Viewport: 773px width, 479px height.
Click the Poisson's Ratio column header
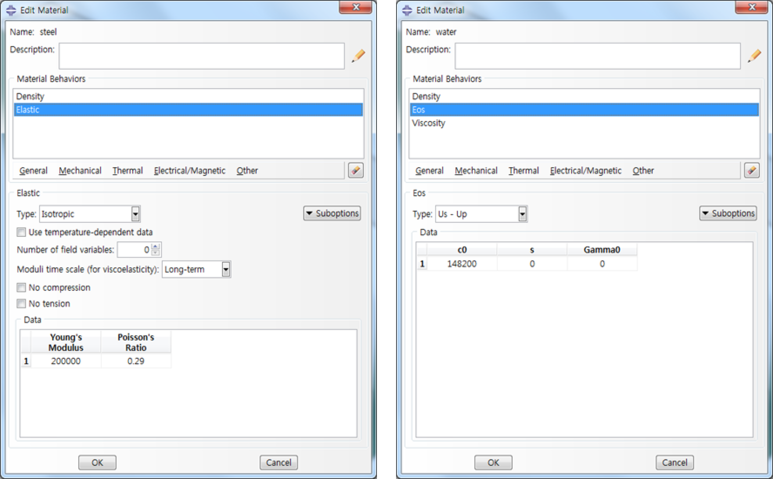(136, 342)
